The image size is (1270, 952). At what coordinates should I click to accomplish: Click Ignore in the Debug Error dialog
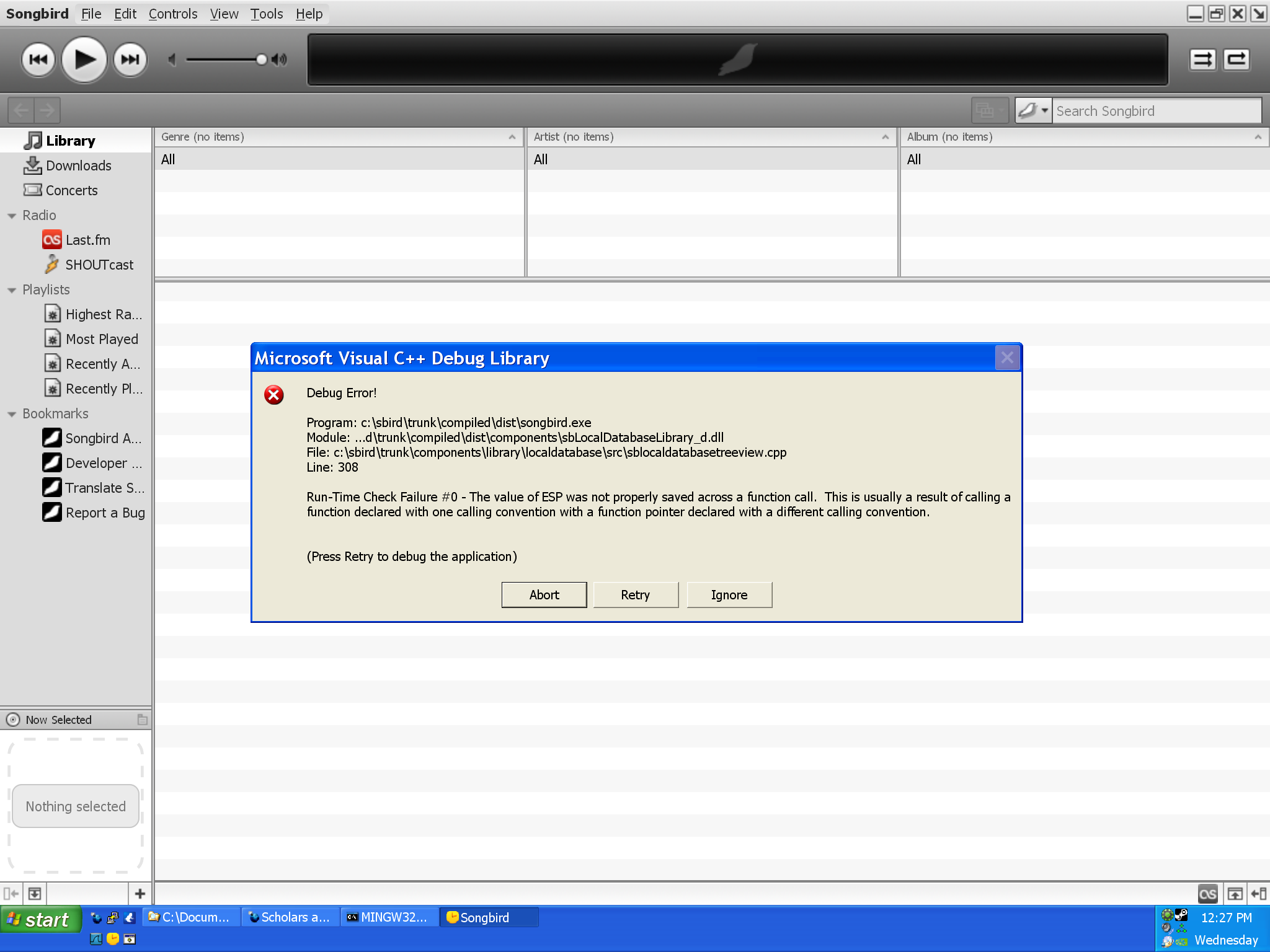coord(729,595)
